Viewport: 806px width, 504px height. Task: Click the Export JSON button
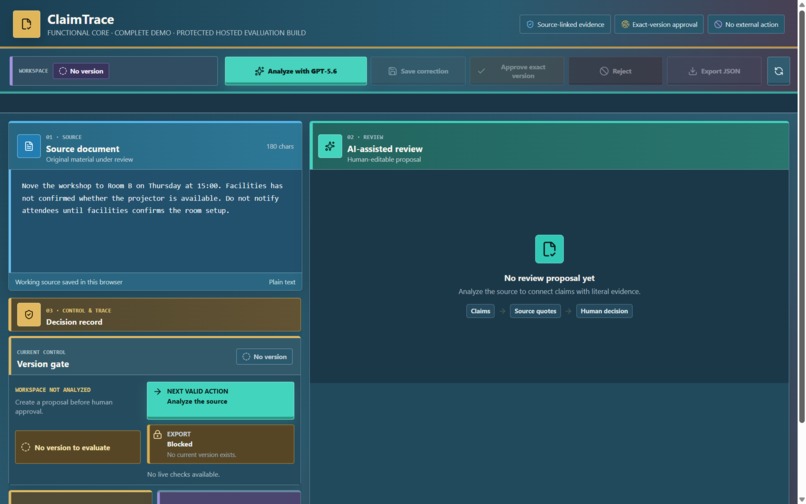[x=714, y=71]
